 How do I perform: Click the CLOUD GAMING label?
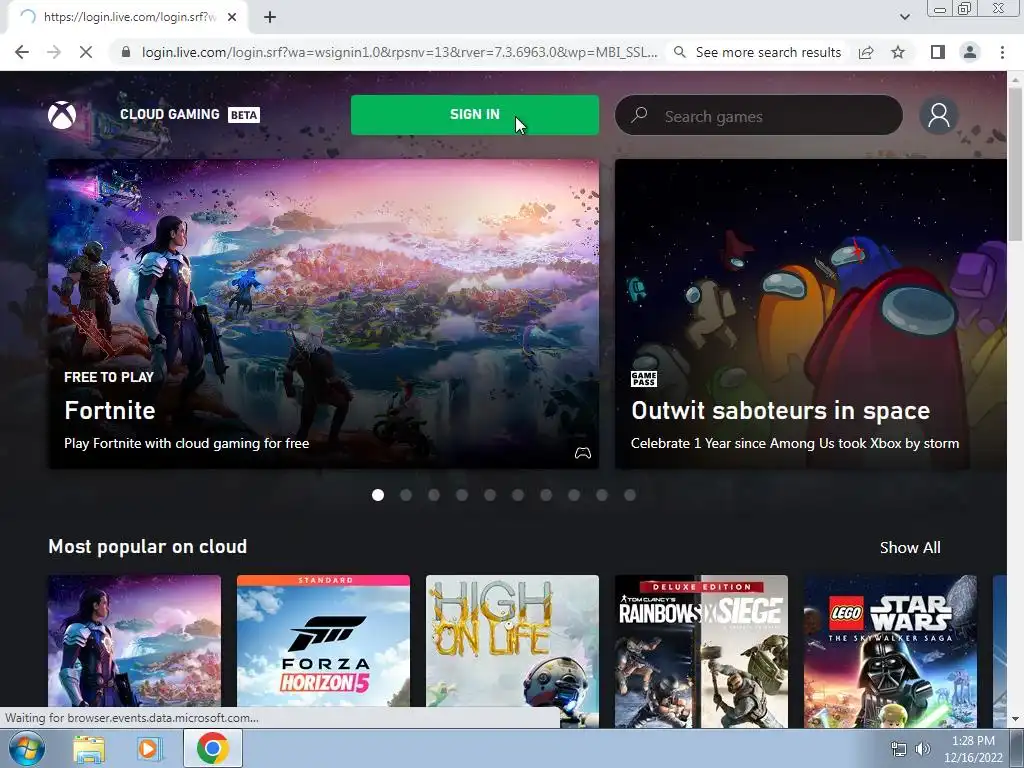pos(170,114)
